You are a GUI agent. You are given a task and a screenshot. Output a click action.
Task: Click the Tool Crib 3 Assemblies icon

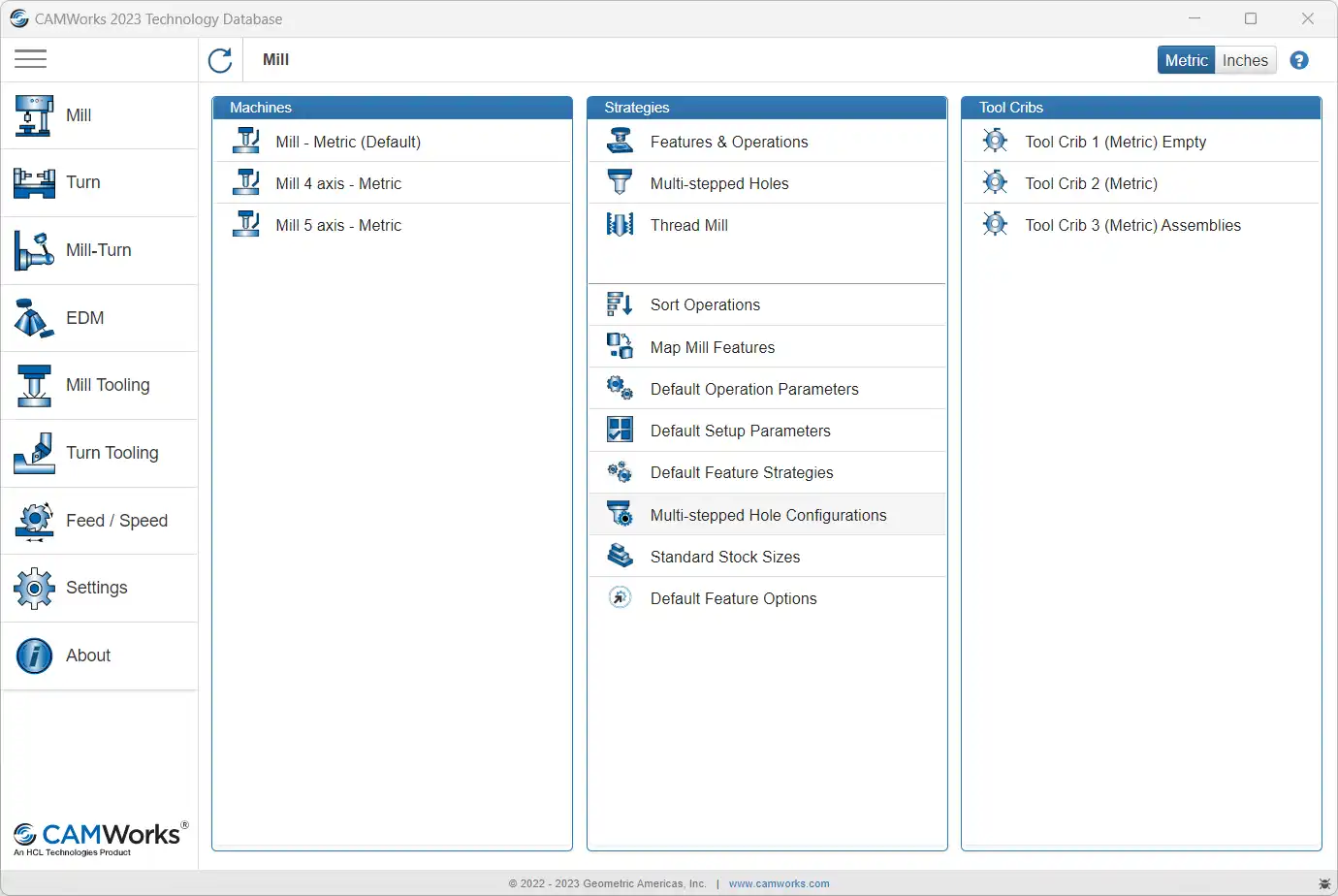click(x=995, y=224)
